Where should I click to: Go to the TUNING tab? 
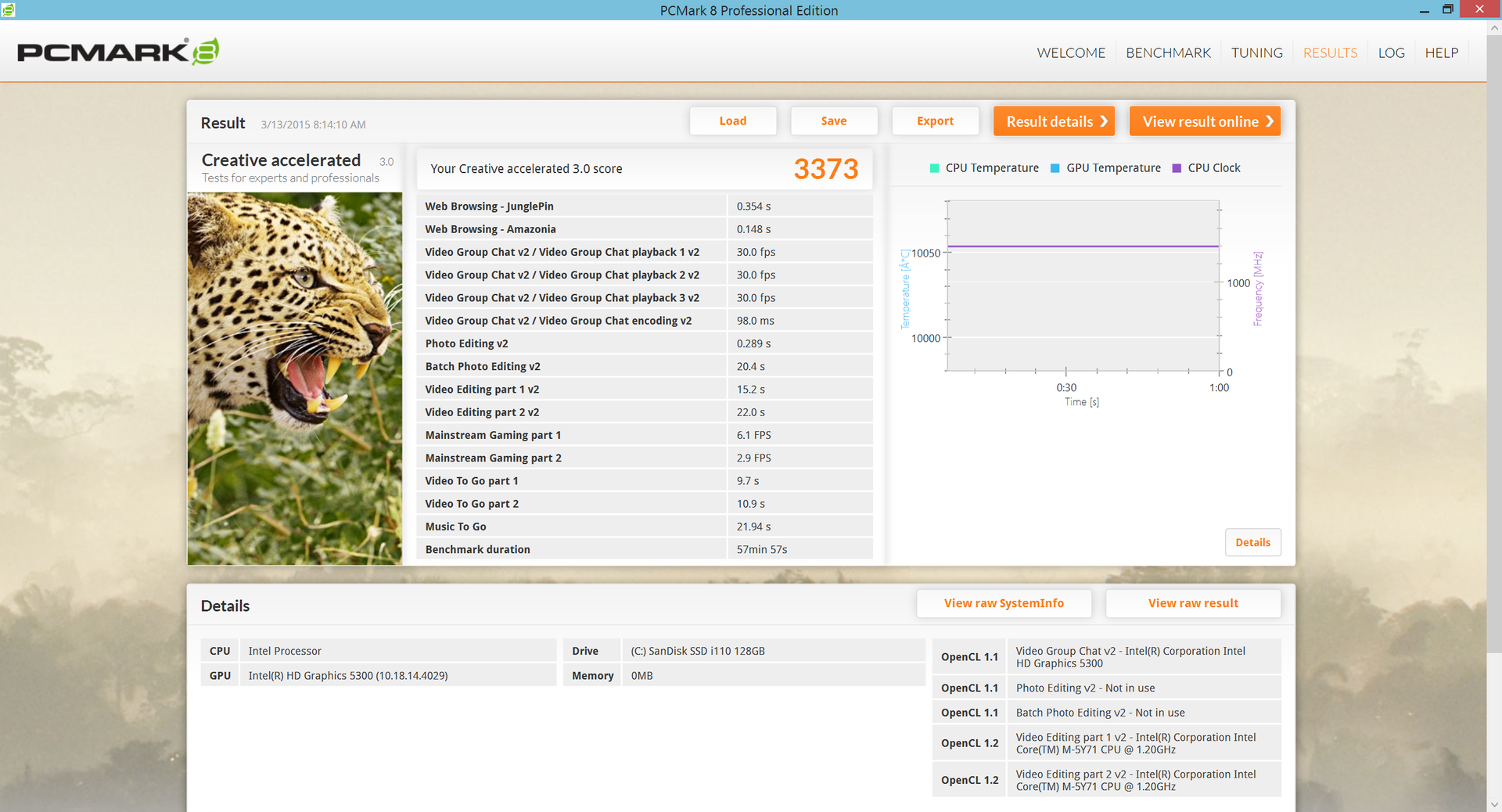(1256, 52)
